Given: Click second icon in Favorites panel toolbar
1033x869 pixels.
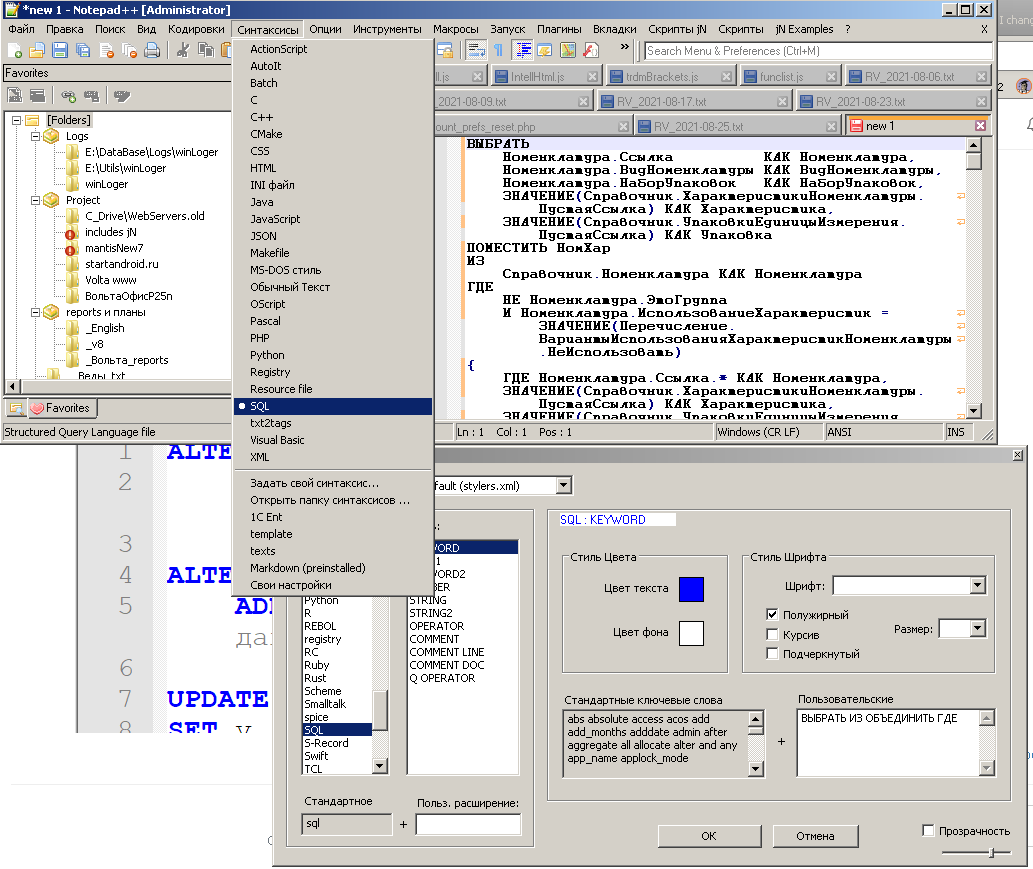Looking at the screenshot, I should [38, 96].
